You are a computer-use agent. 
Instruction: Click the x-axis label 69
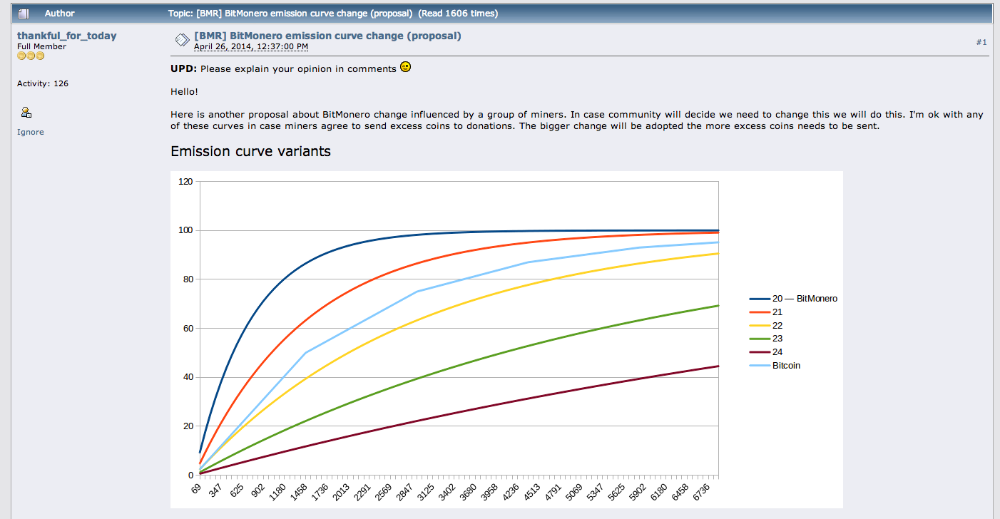pos(196,488)
